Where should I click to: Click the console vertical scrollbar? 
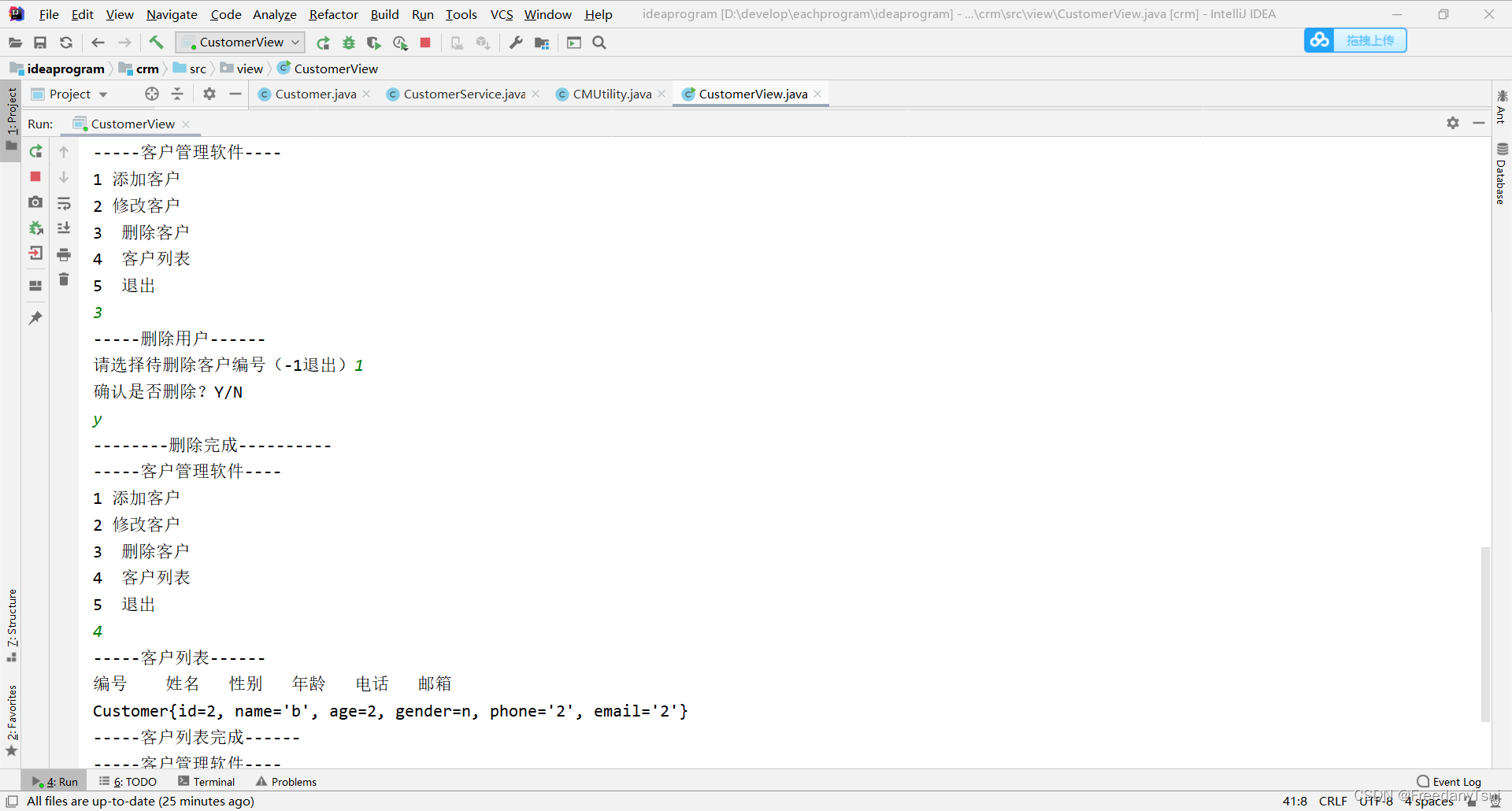tap(1485, 634)
